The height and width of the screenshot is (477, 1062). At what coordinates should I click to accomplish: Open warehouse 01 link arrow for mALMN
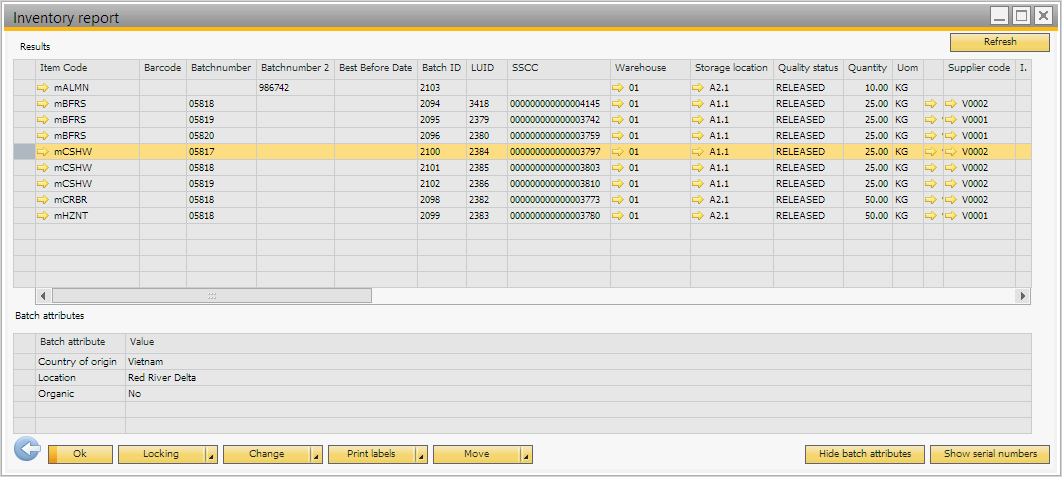coord(619,88)
